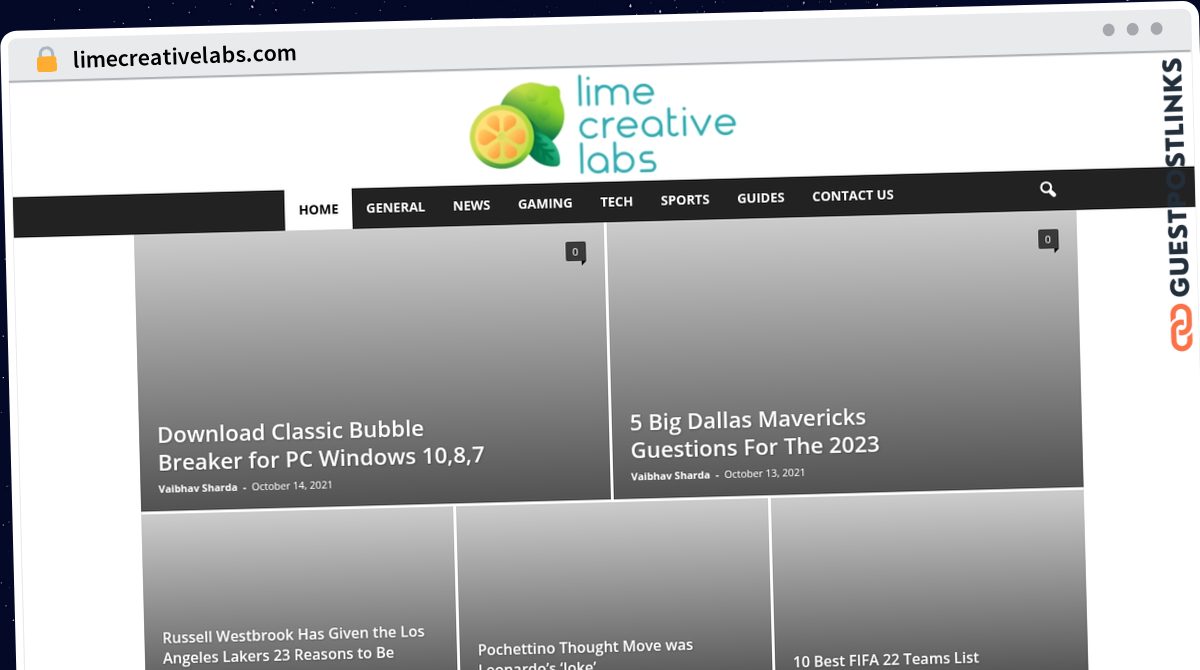Open the GAMING category
Screen dimensions: 1200x670
[x=545, y=203]
